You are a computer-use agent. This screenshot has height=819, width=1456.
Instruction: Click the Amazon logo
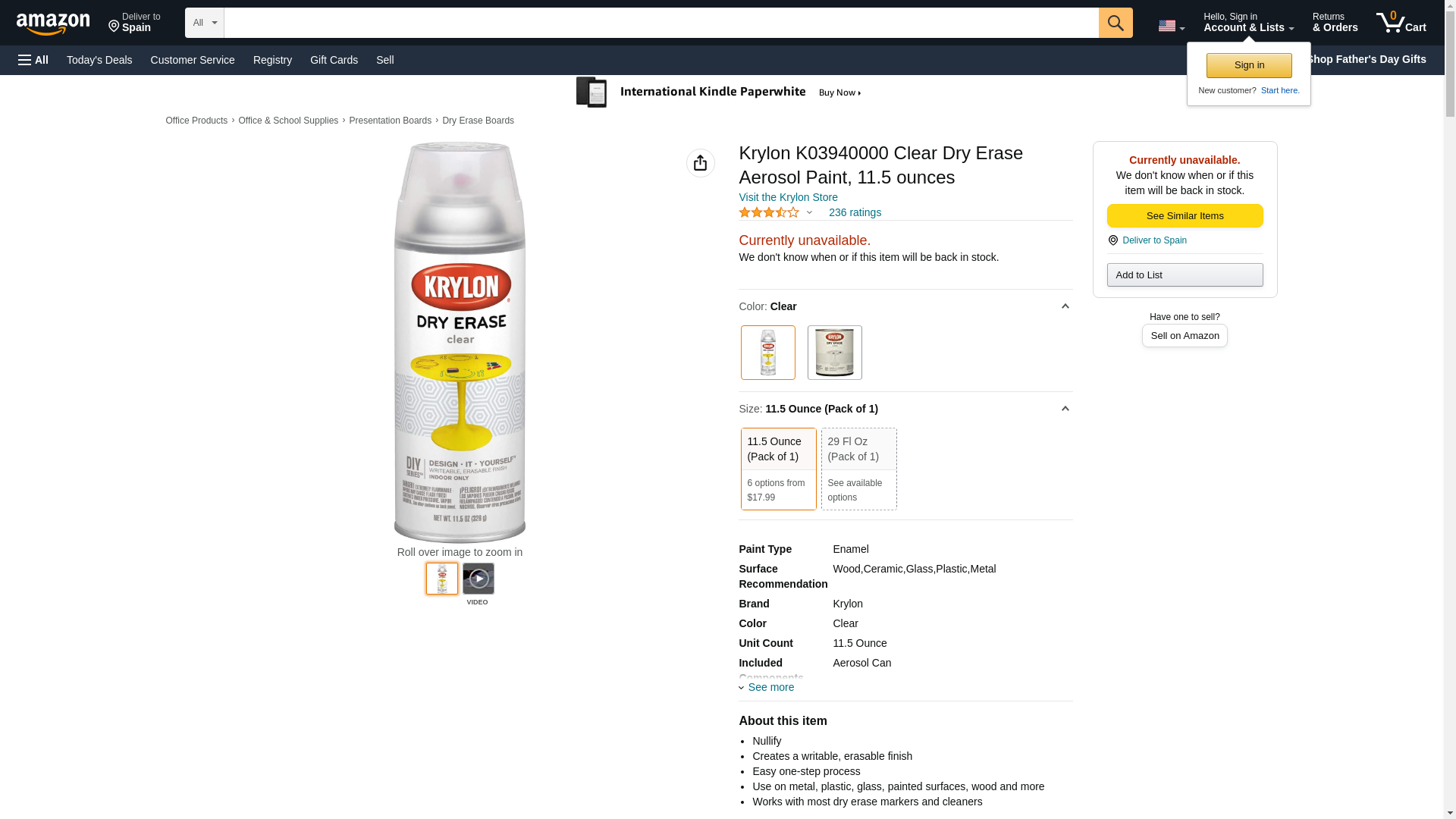pyautogui.click(x=53, y=24)
